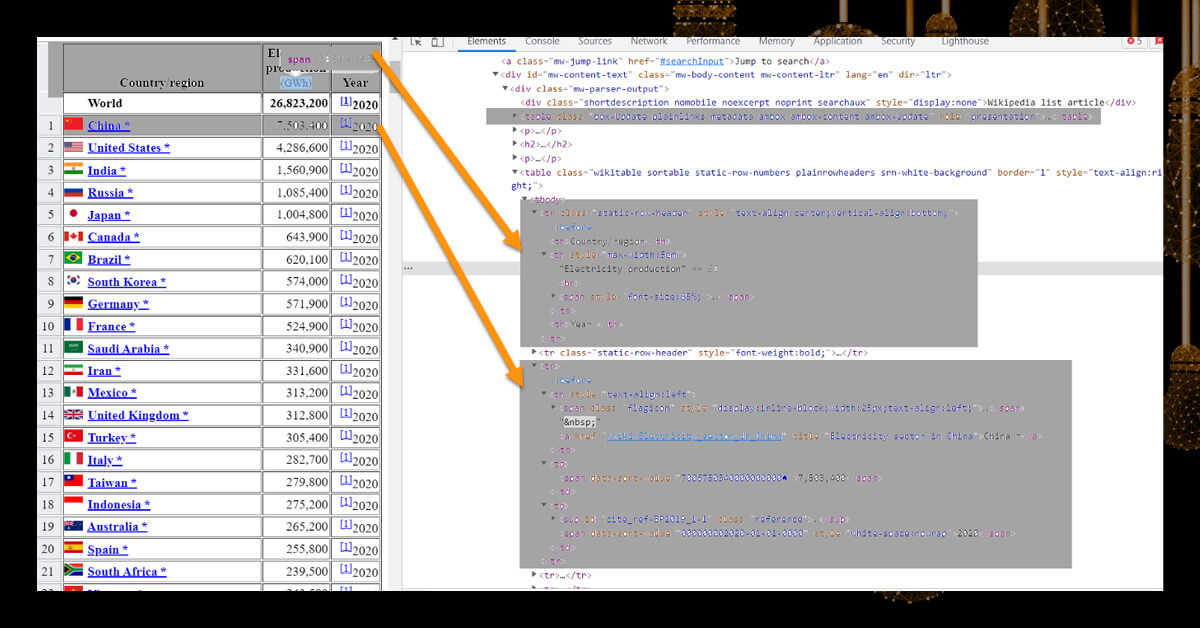Image resolution: width=1200 pixels, height=628 pixels.
Task: Open the red error count indicator
Action: (x=1134, y=42)
